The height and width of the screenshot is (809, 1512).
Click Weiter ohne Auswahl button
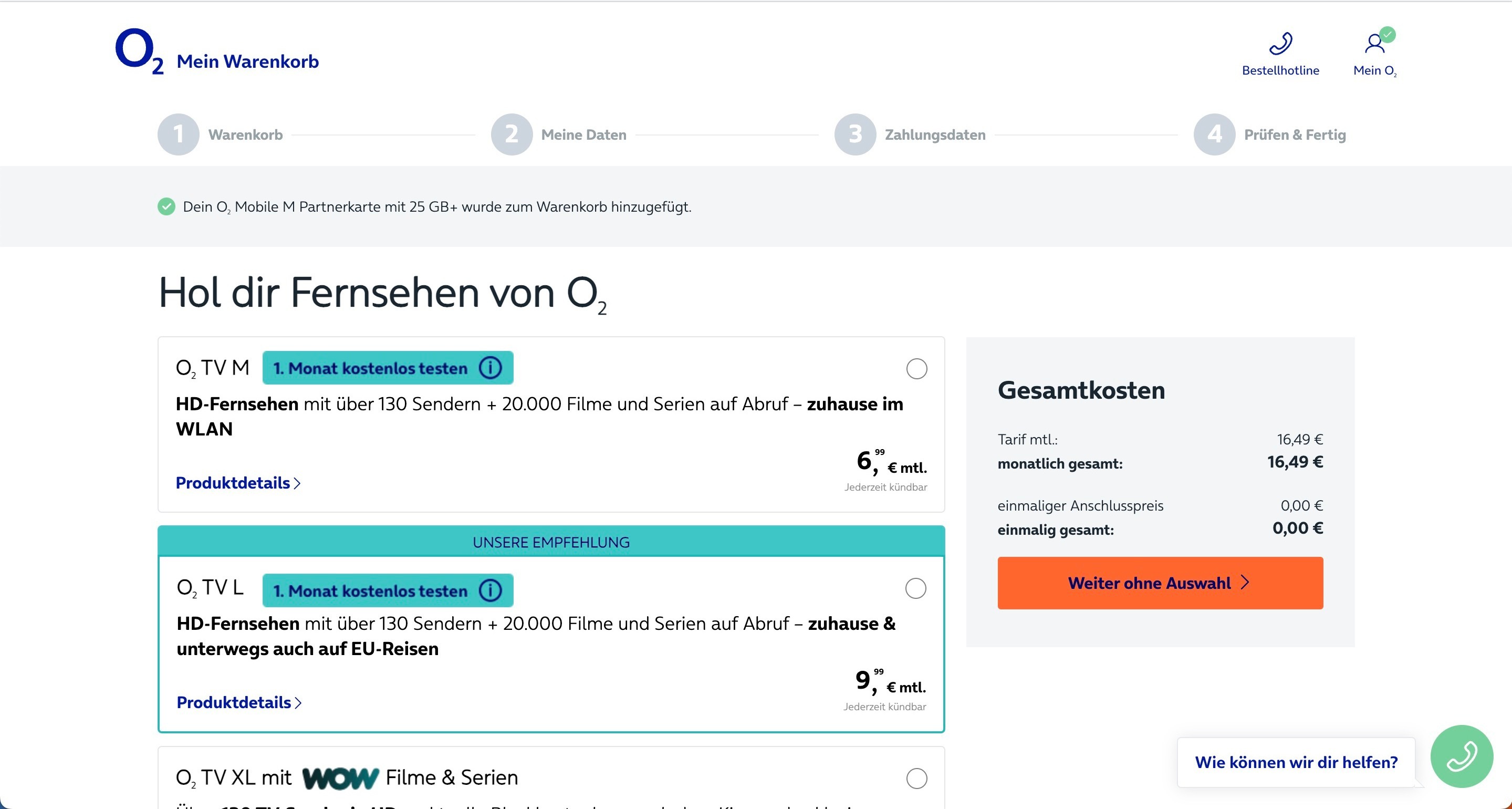[x=1160, y=583]
